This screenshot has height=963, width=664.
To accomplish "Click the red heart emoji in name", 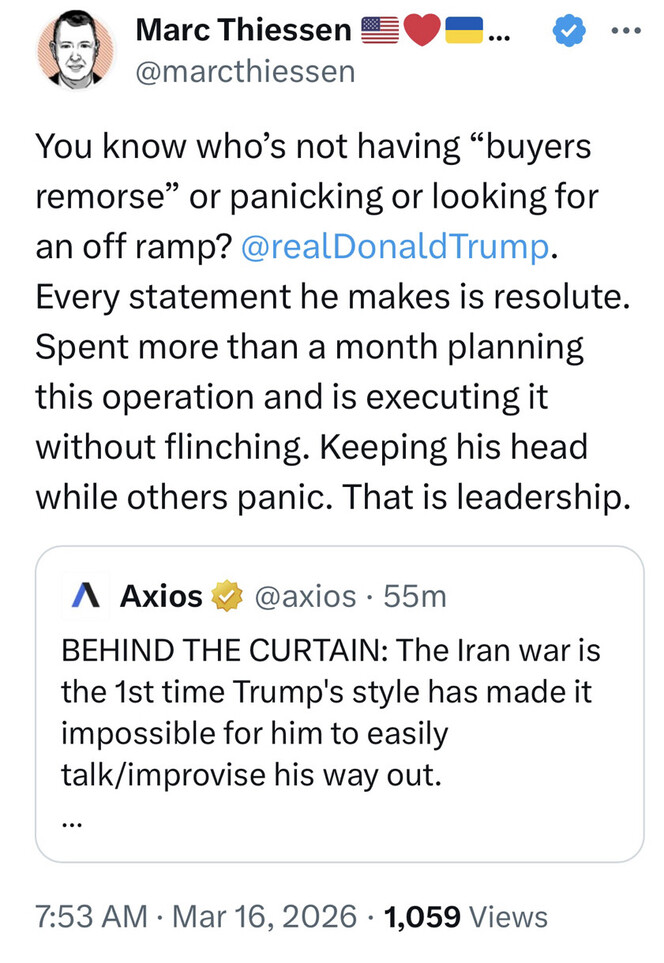I will point(421,32).
